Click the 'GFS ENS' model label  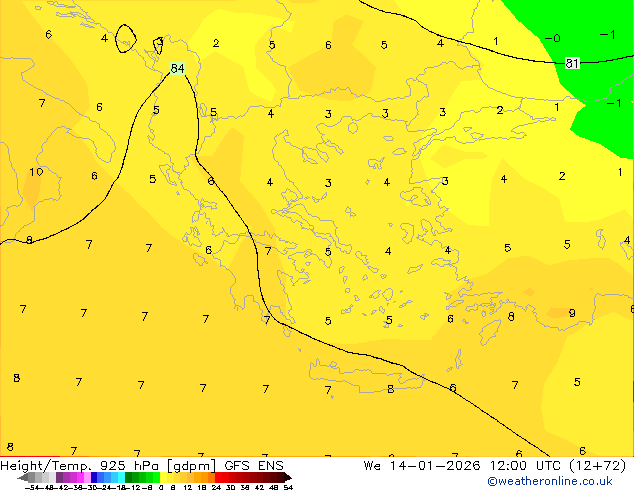click(x=254, y=466)
